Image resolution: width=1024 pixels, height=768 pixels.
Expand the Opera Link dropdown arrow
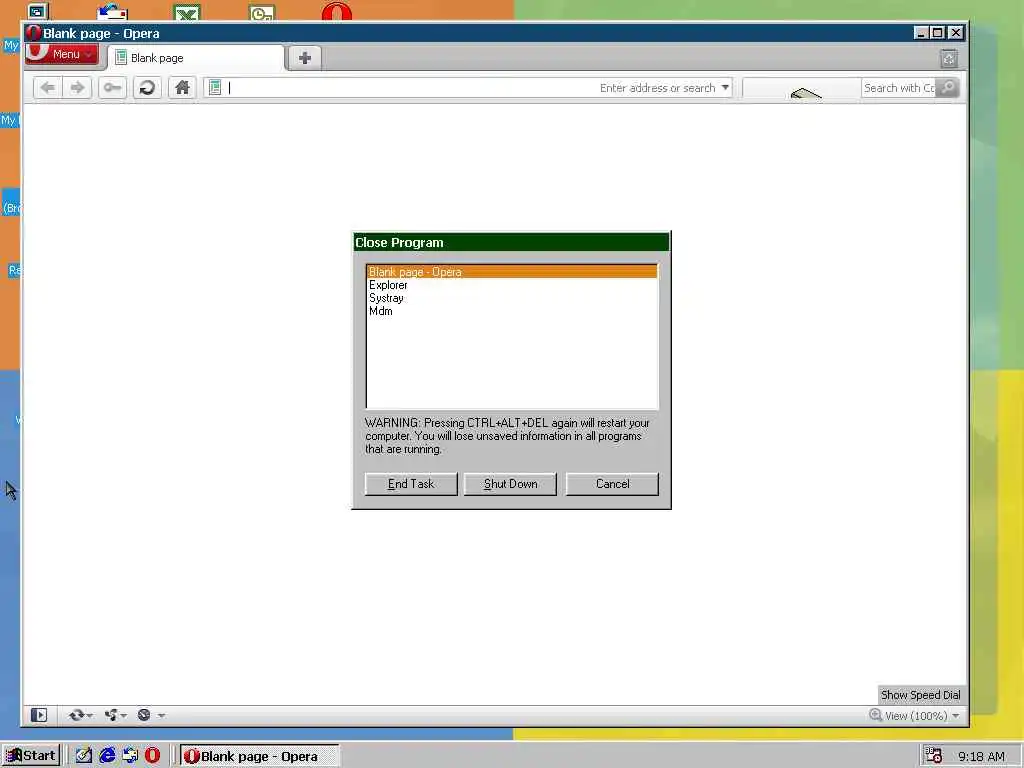tap(89, 716)
